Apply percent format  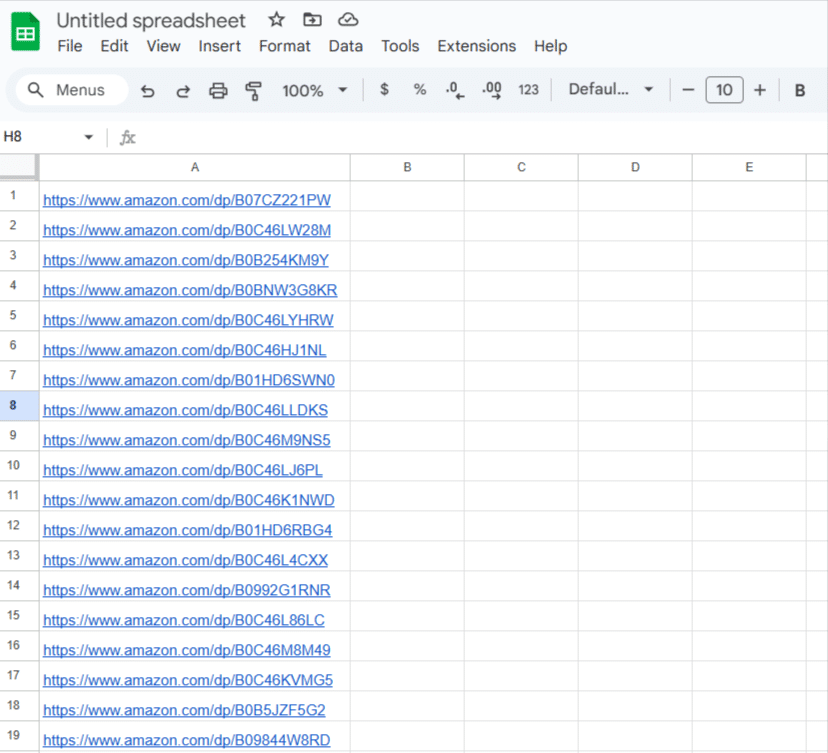(x=420, y=90)
